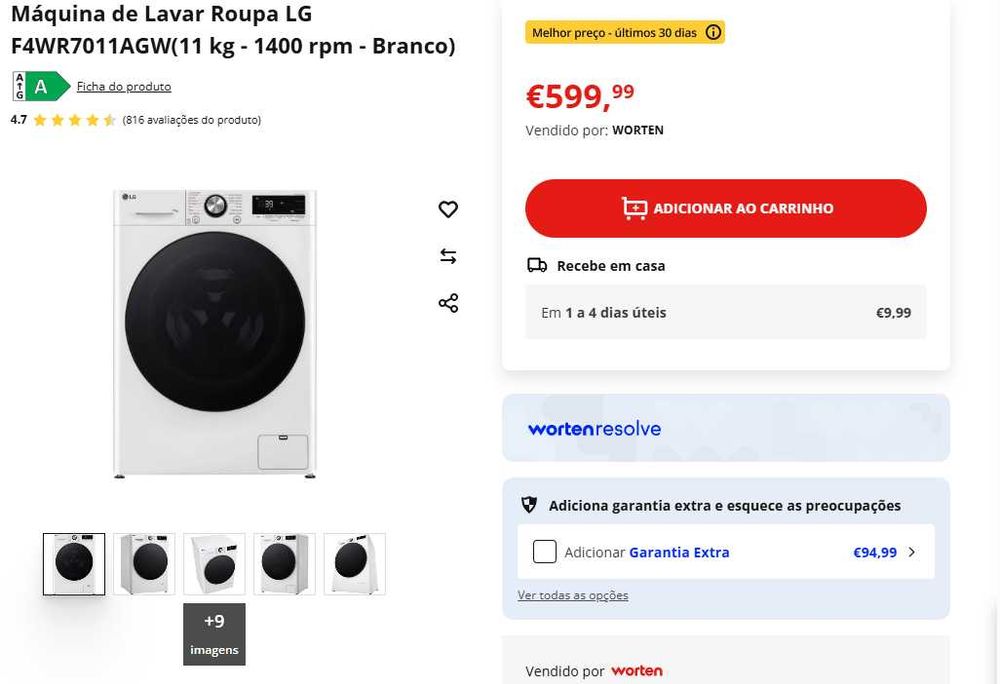Image resolution: width=1000 pixels, height=684 pixels.
Task: Add product to wishlist with heart icon
Action: point(448,209)
